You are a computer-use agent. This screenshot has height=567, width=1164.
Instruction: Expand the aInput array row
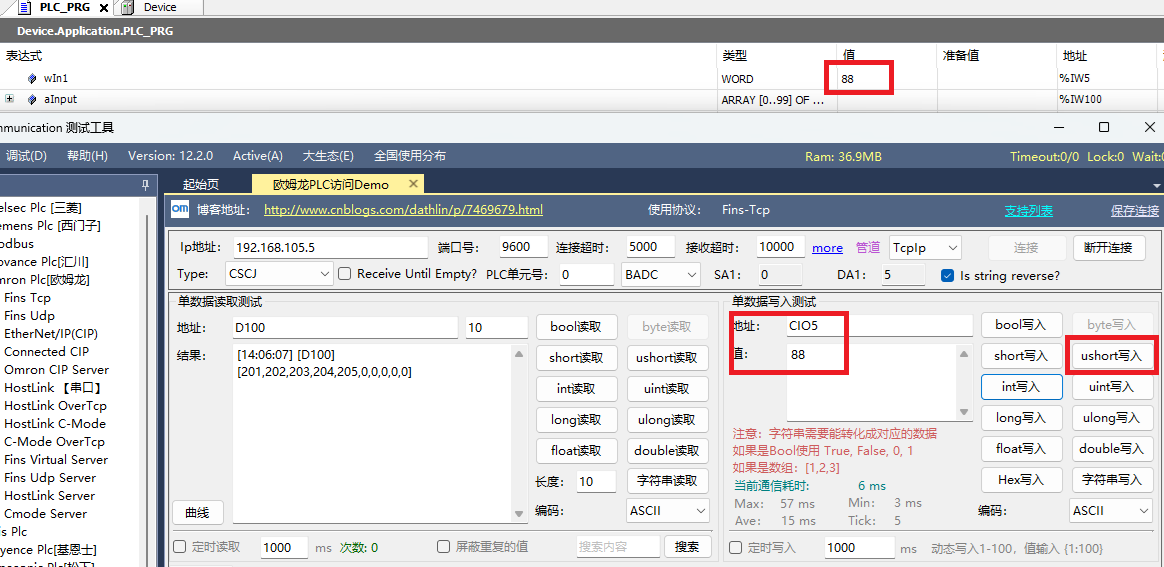[10, 99]
